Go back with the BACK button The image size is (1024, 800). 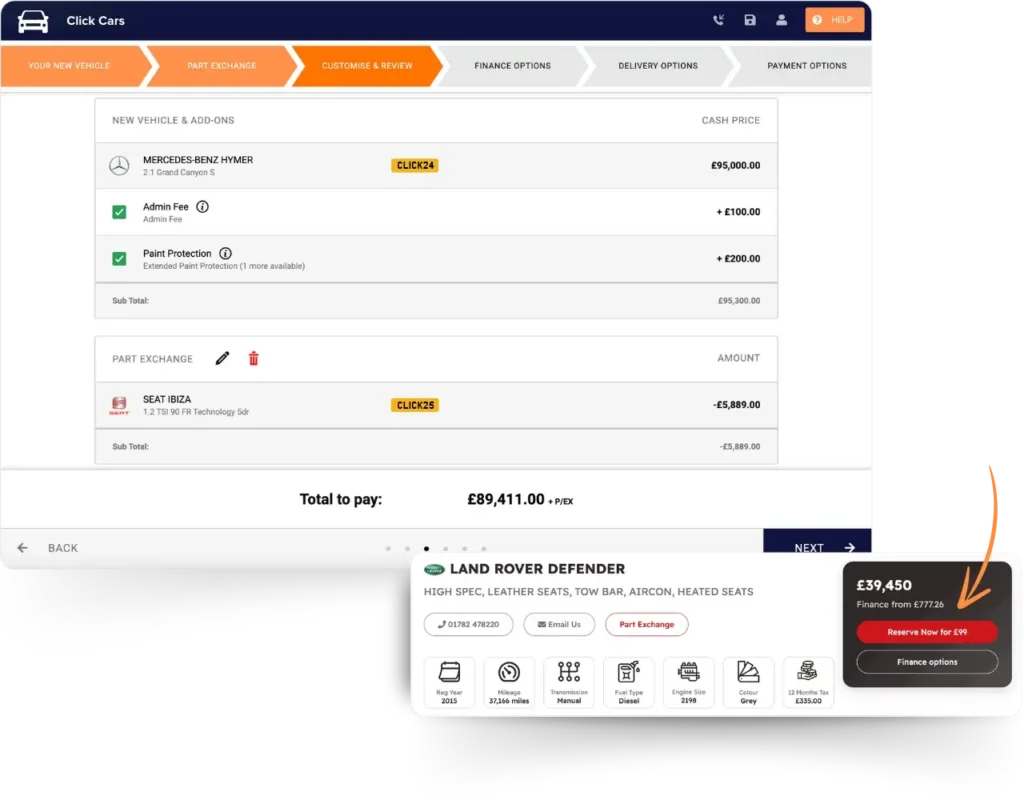63,548
